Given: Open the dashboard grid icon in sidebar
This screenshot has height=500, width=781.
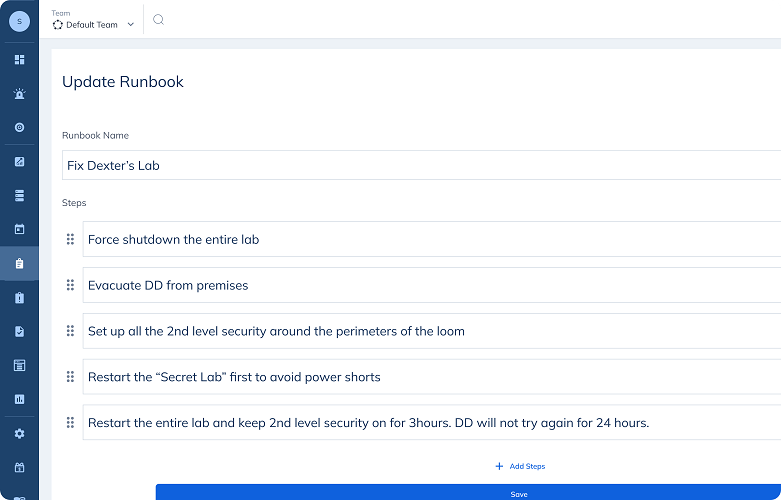Looking at the screenshot, I should pos(19,60).
